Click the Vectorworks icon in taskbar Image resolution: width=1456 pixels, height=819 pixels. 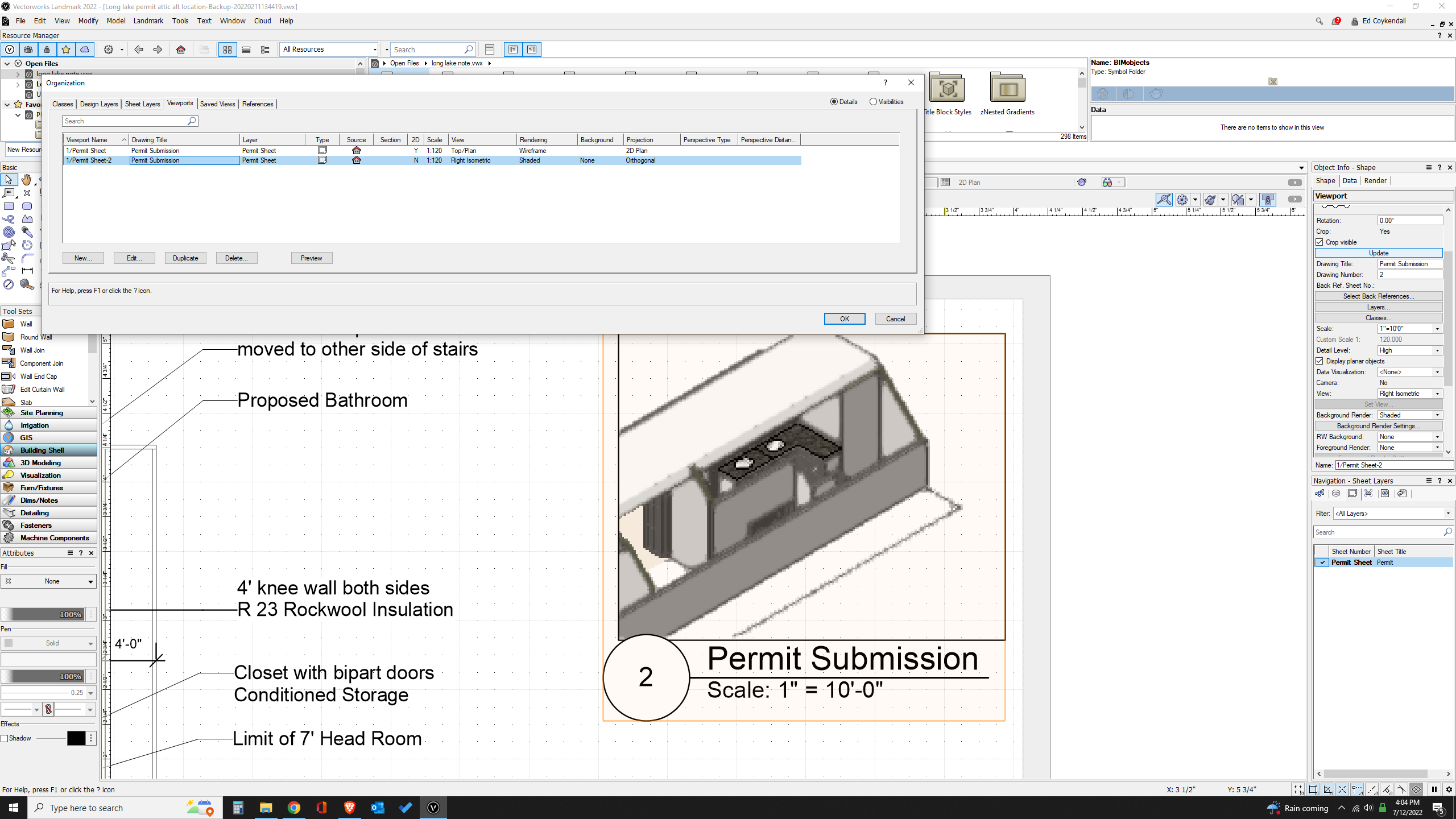433,808
